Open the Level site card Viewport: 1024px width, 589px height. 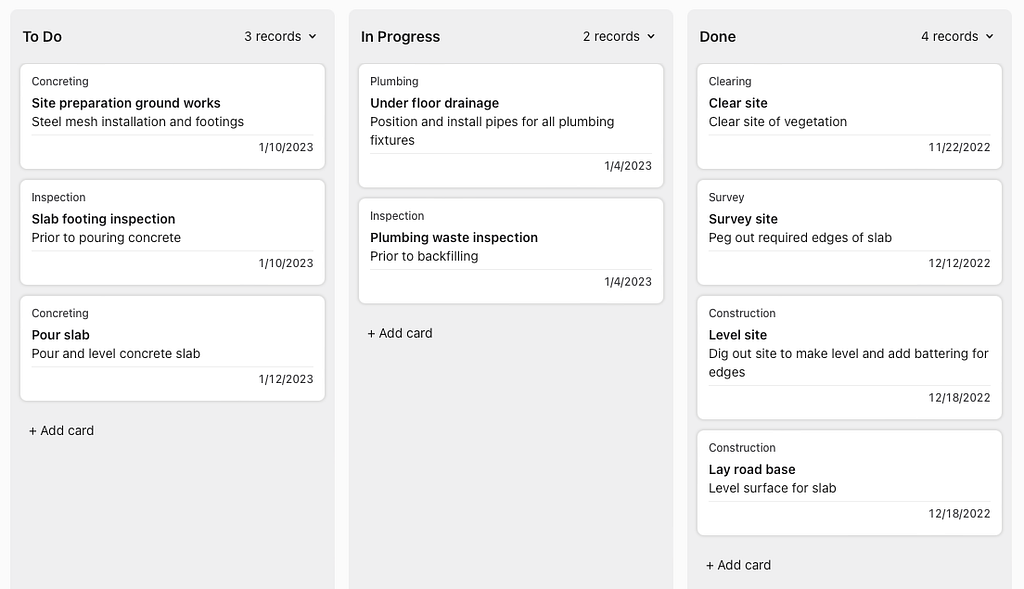(x=849, y=358)
